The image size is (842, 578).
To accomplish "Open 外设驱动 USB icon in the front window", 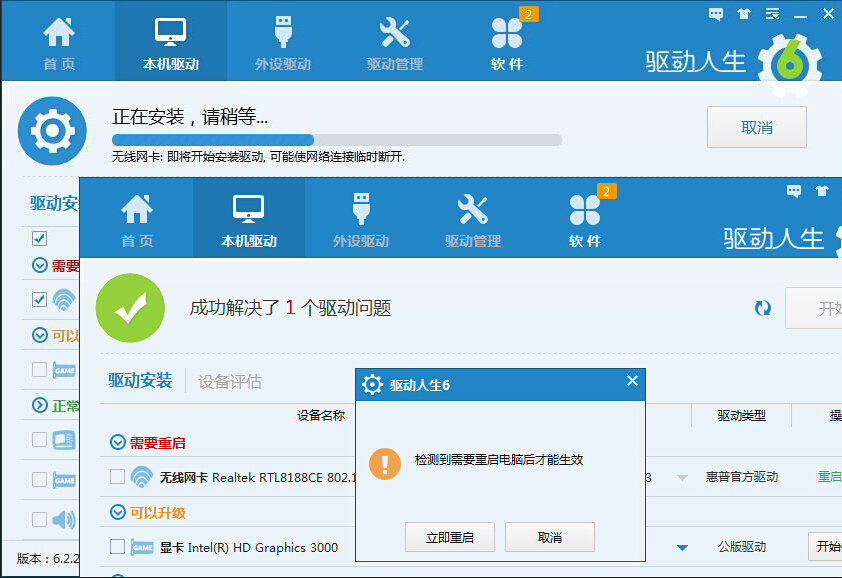I will (360, 210).
